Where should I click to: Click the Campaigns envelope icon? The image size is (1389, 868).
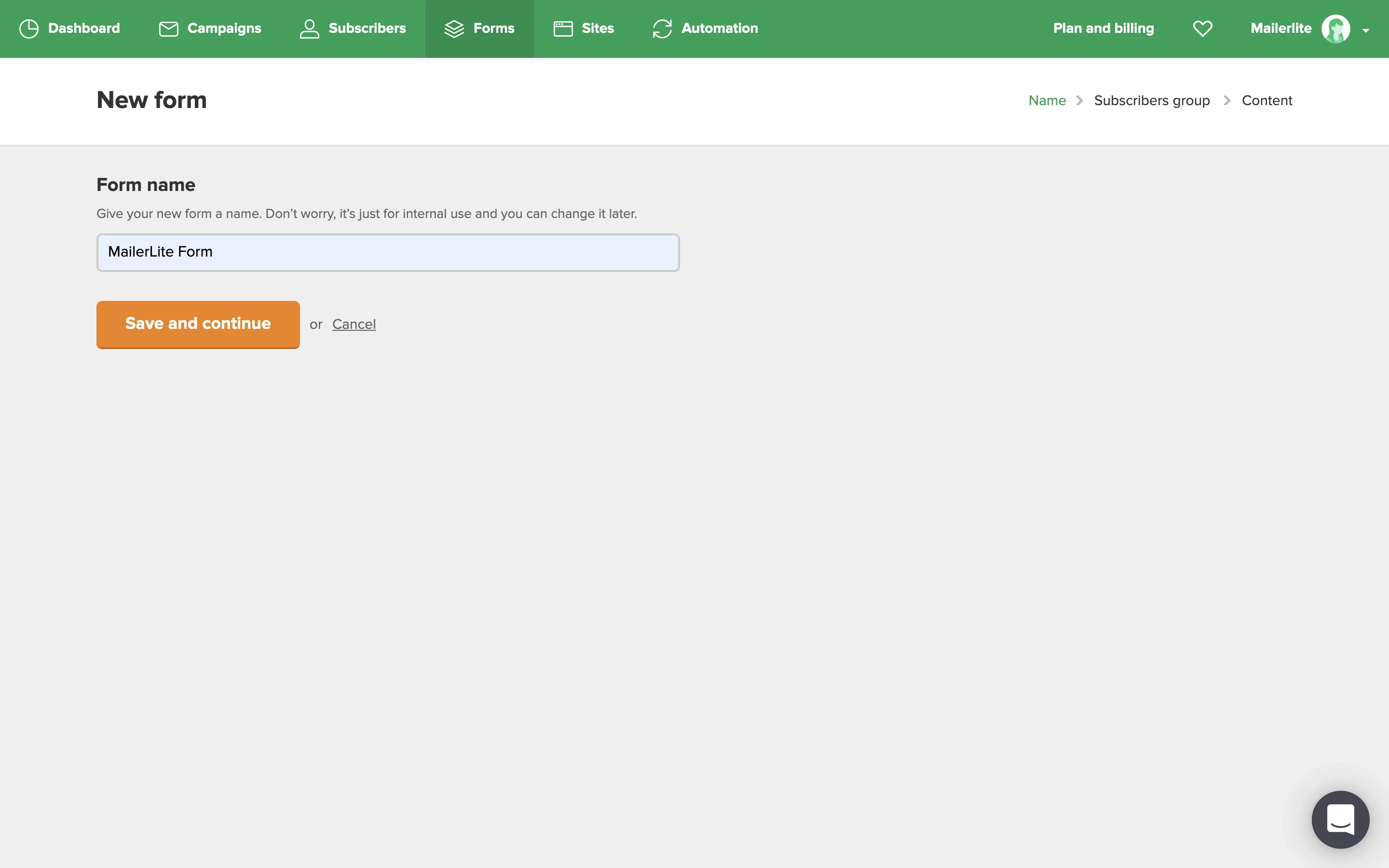168,29
